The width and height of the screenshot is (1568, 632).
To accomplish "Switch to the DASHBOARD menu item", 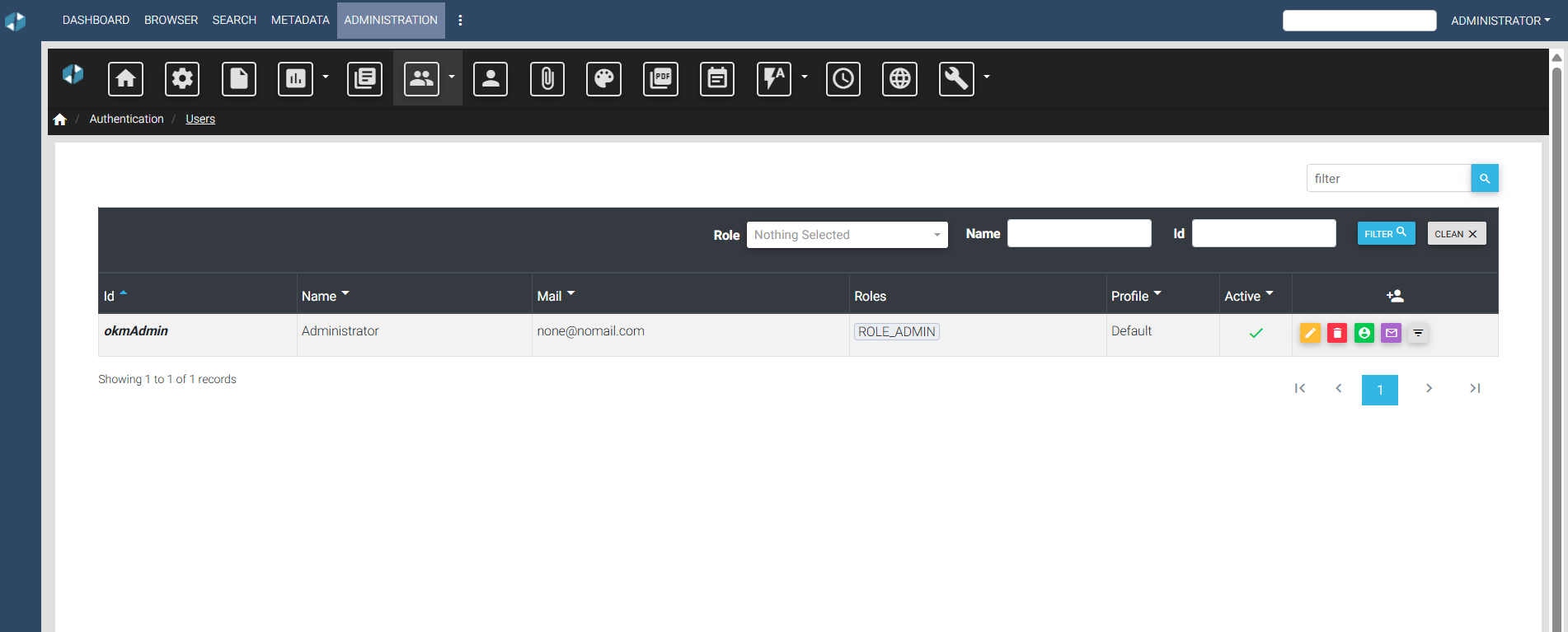I will (96, 20).
